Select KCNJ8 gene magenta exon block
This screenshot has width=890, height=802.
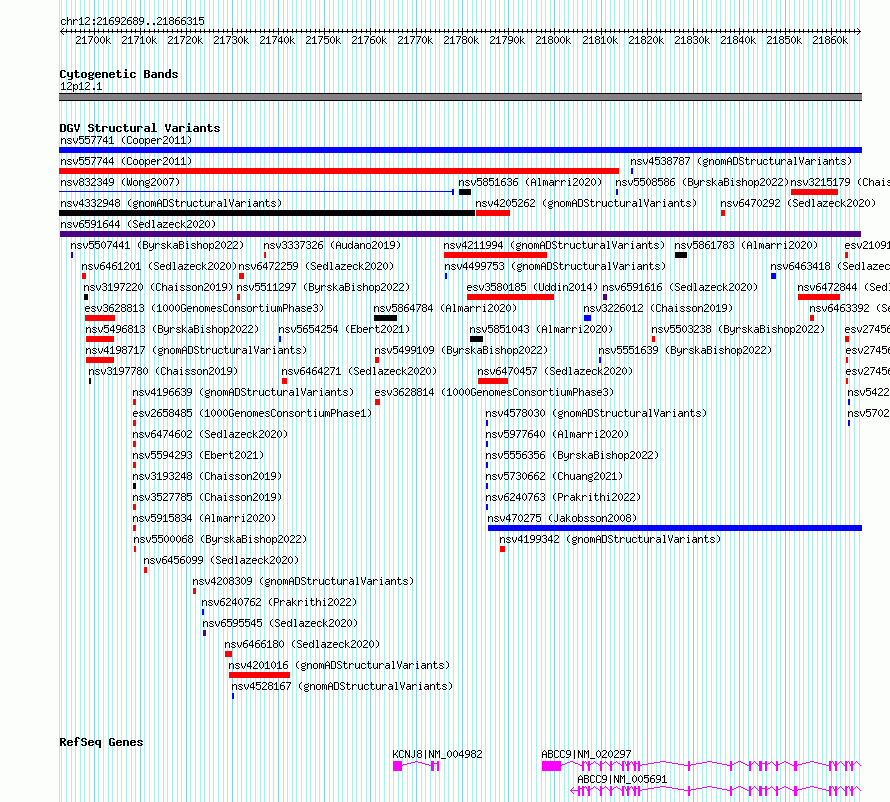[x=398, y=766]
